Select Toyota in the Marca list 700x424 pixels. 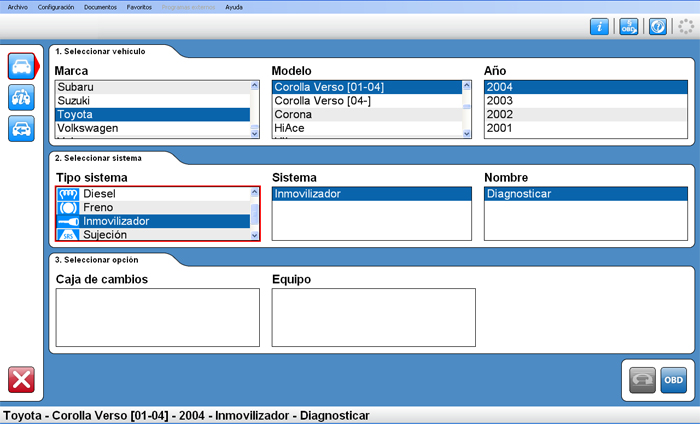coord(152,114)
